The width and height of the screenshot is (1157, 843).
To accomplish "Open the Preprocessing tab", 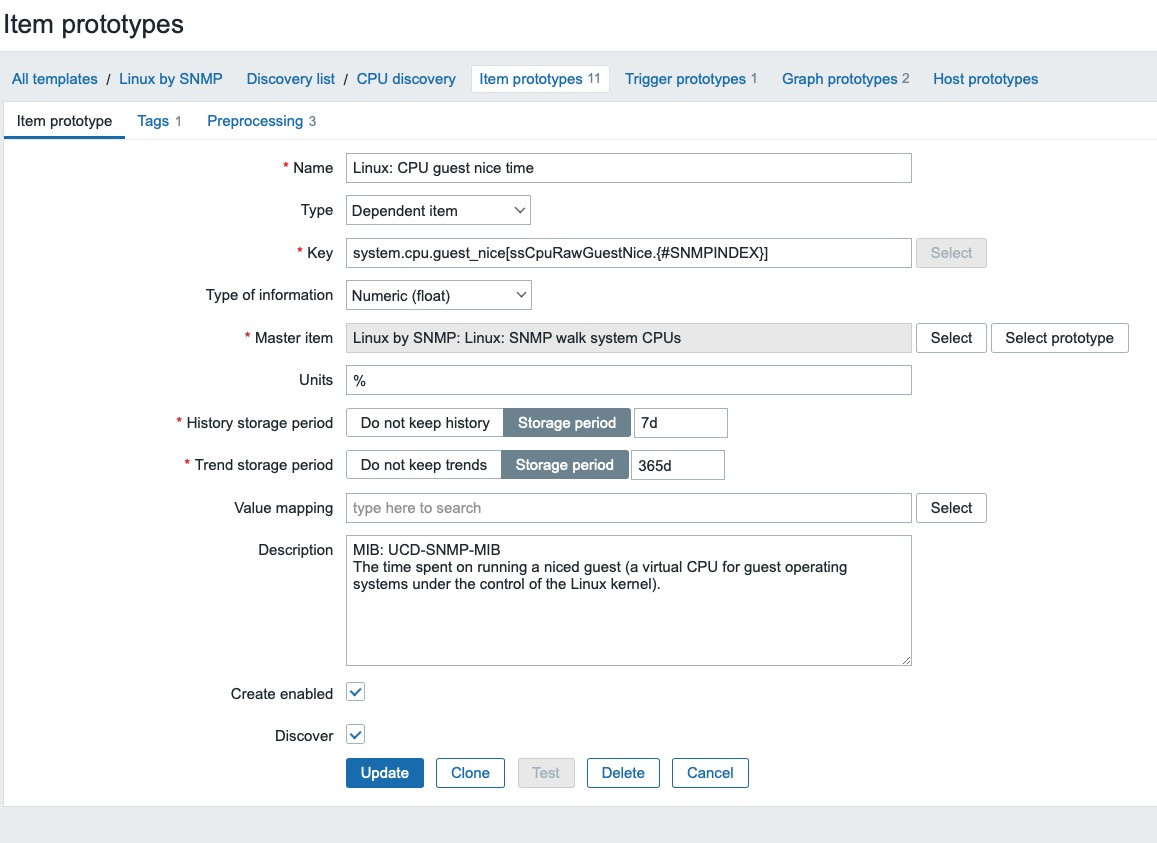I will click(255, 121).
